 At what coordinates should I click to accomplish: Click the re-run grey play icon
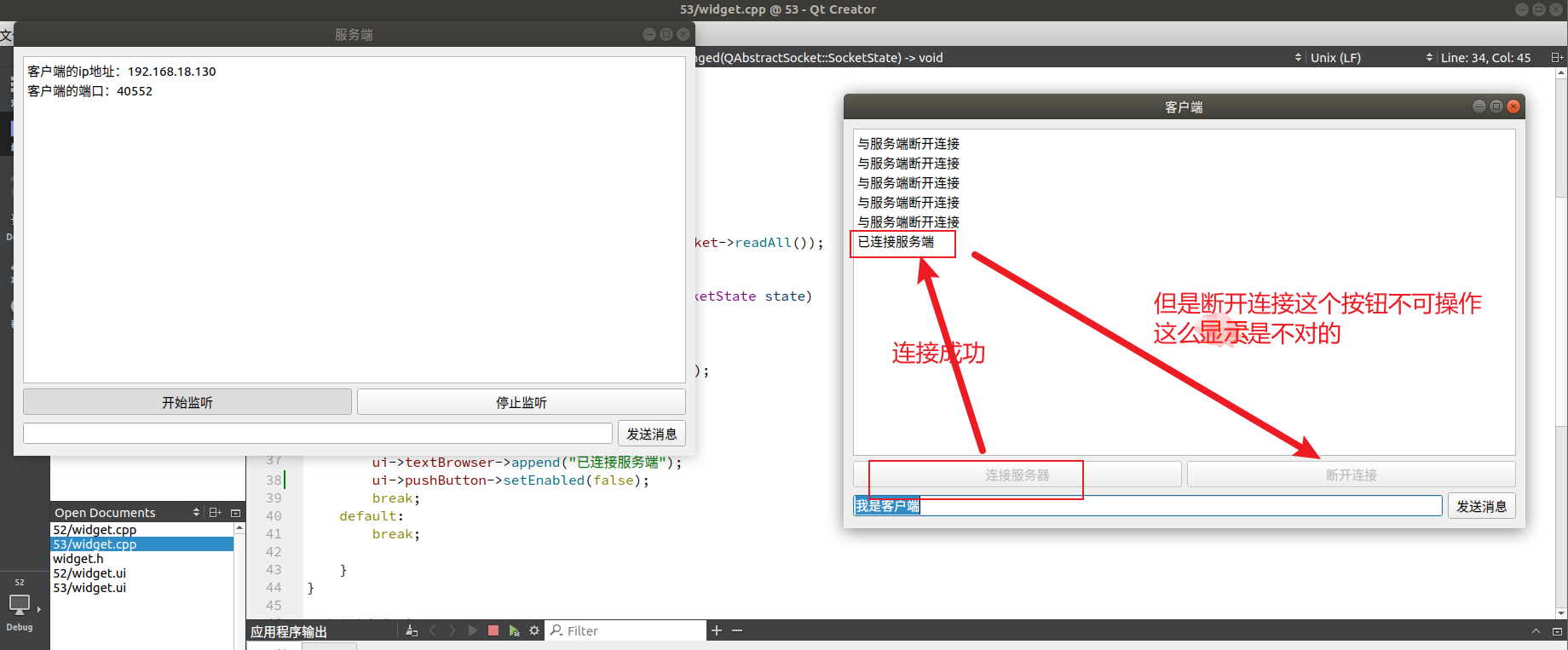click(473, 630)
